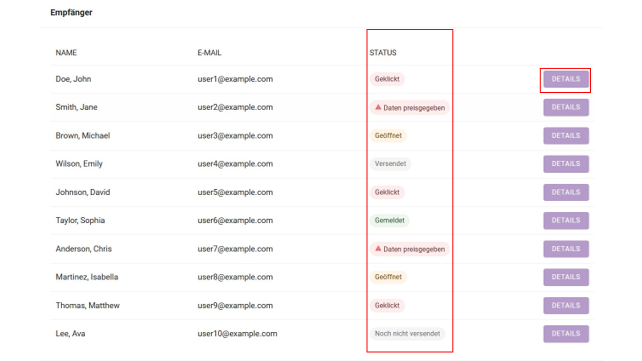Select the name Anderson, Chris
Screen dimensions: 642x361
coord(84,248)
